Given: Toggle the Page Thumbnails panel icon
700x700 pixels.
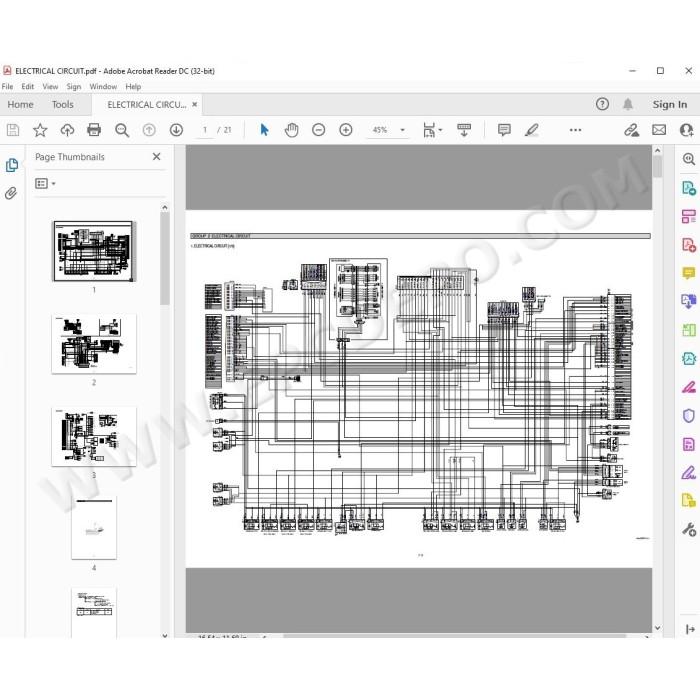Looking at the screenshot, I should (x=12, y=165).
